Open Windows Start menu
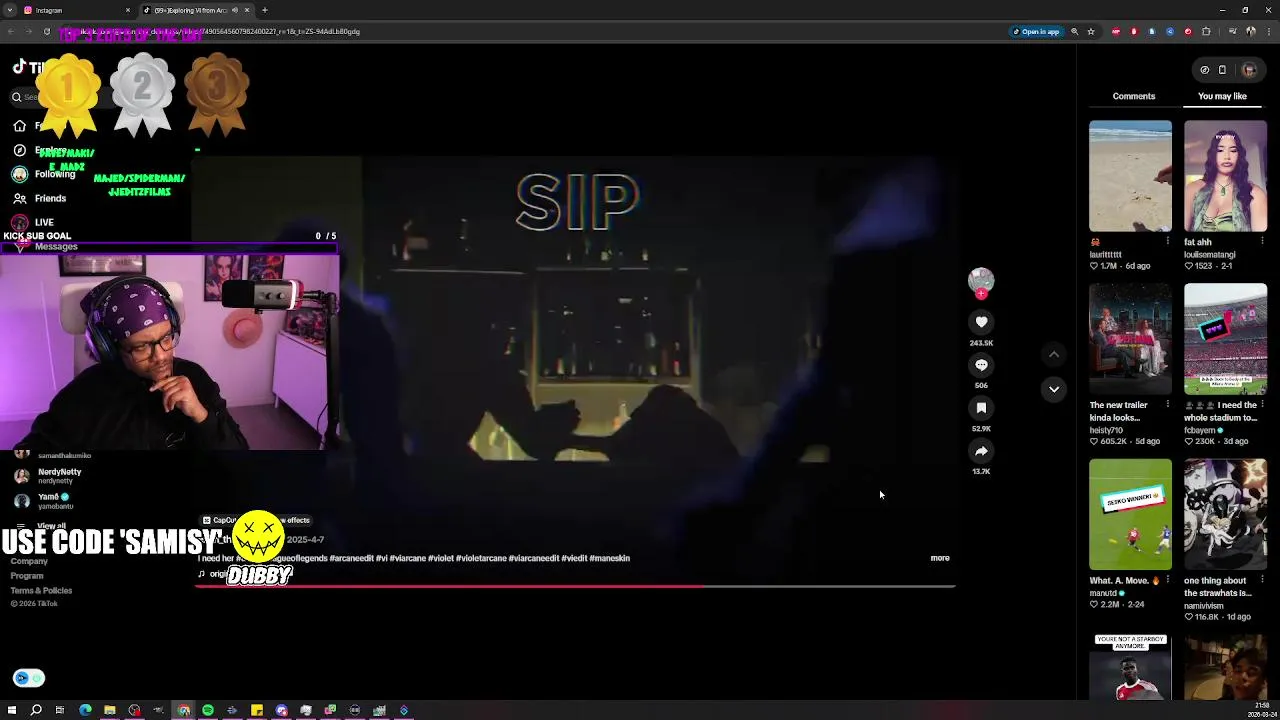 (12, 710)
